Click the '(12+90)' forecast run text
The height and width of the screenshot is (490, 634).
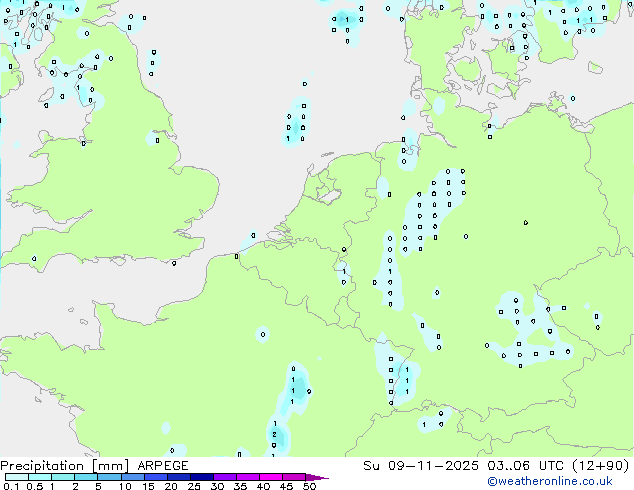600,466
